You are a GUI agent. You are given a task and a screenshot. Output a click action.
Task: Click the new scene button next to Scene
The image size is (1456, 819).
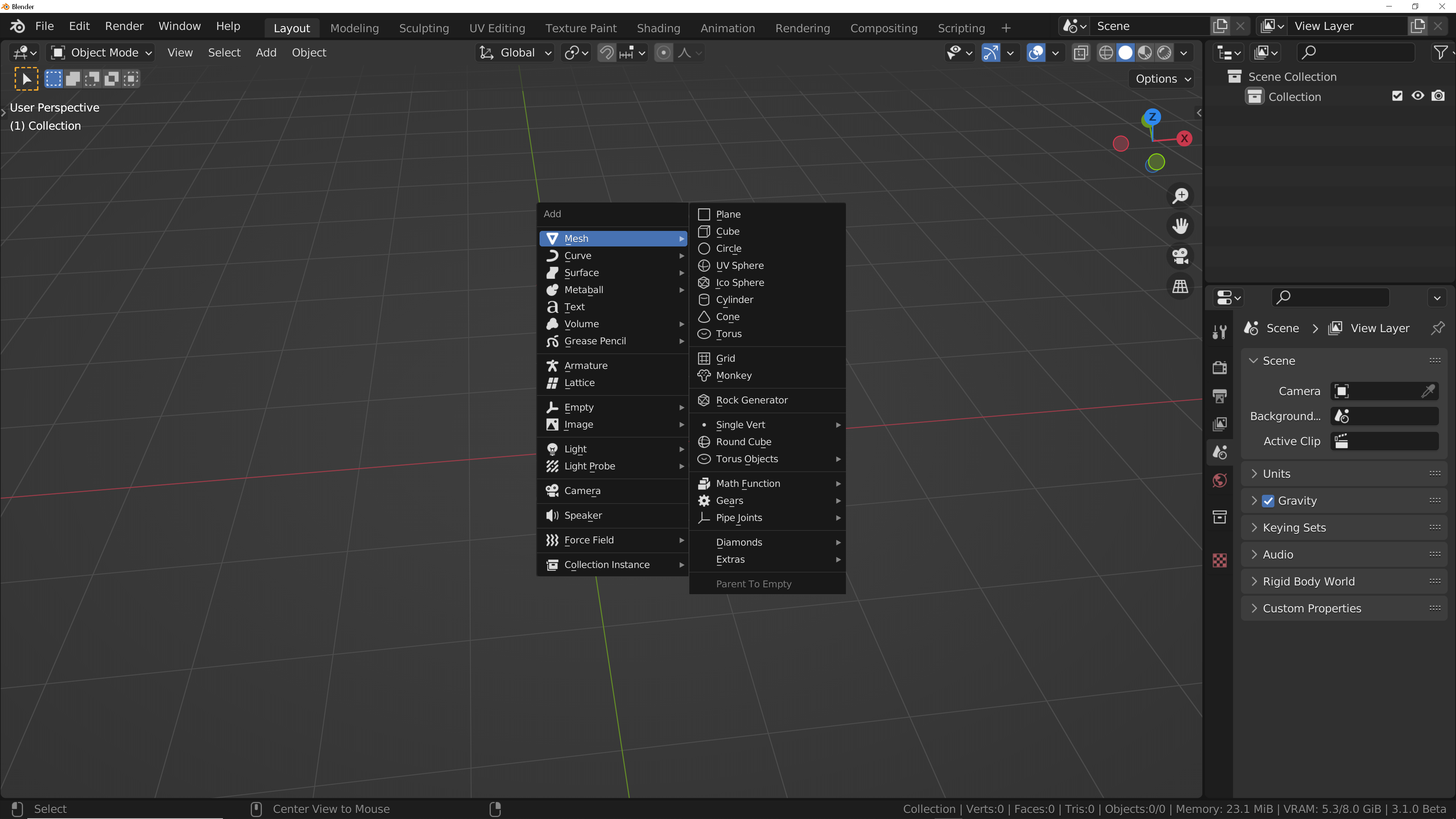[1220, 26]
